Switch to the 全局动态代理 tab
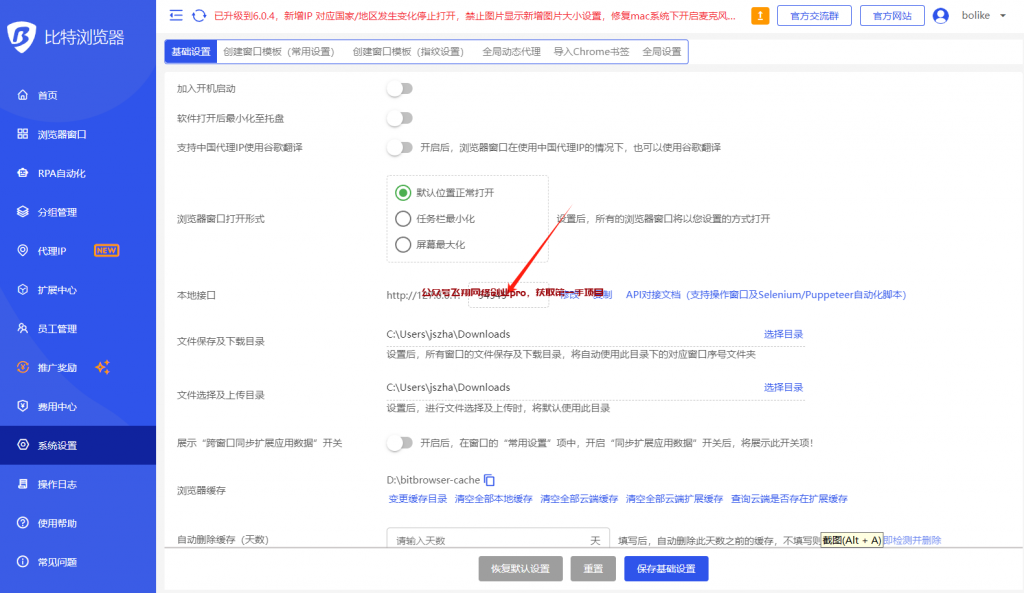Screen dimensions: 1024x593 [511, 52]
